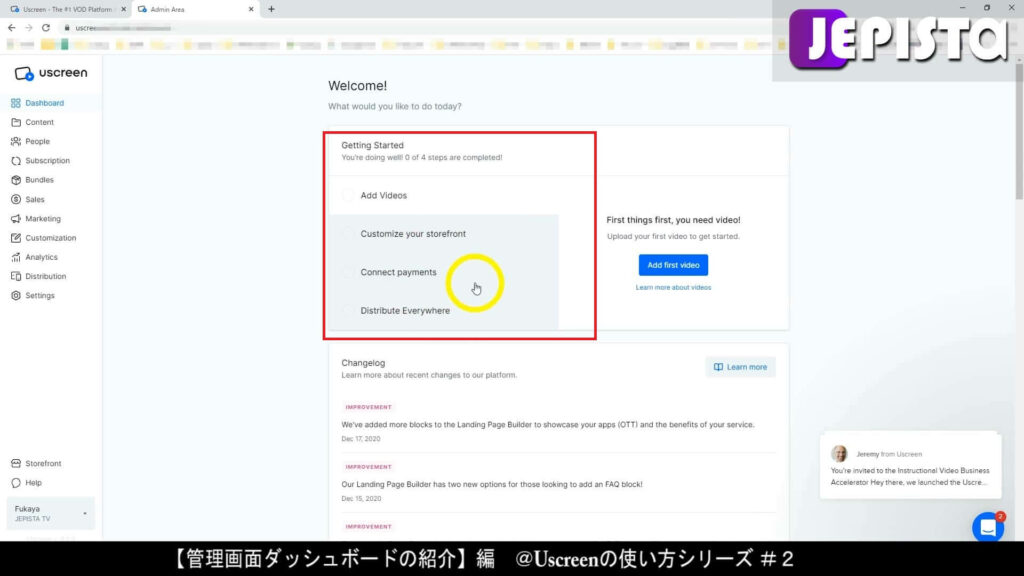Image resolution: width=1024 pixels, height=576 pixels.
Task: Go back with browser back arrow
Action: pos(11,27)
